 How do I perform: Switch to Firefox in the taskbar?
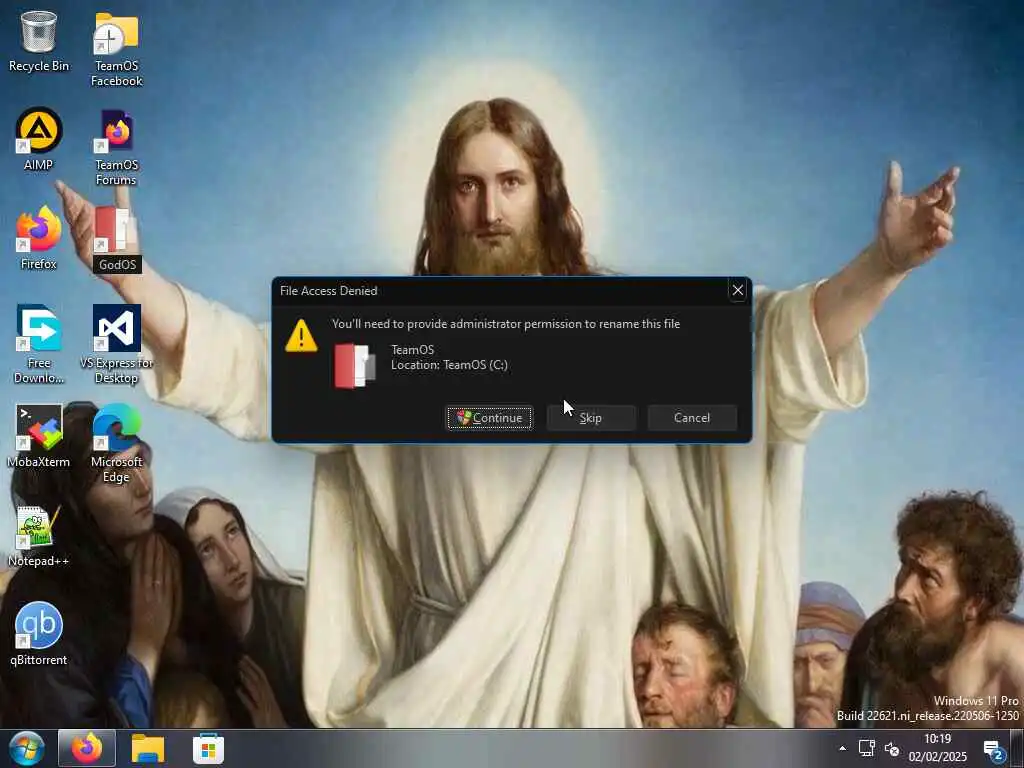87,748
